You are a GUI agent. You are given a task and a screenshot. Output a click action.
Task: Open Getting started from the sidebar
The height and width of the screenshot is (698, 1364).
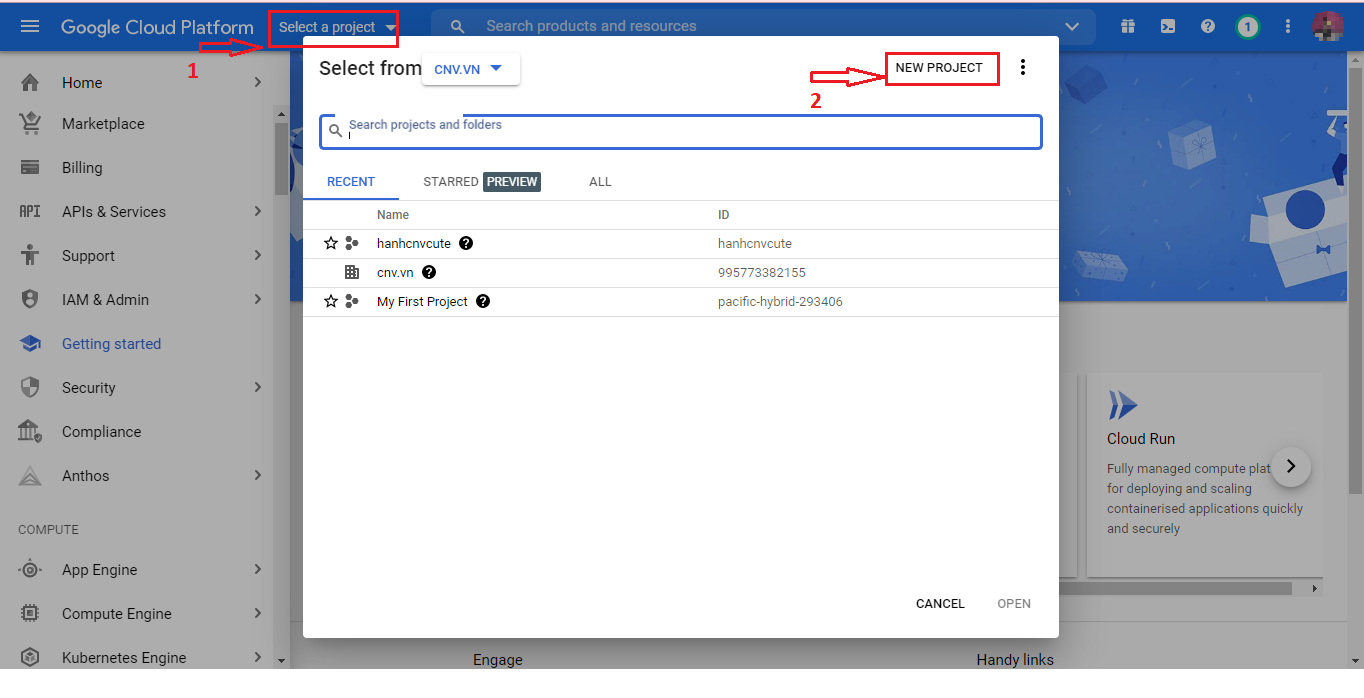coord(111,344)
